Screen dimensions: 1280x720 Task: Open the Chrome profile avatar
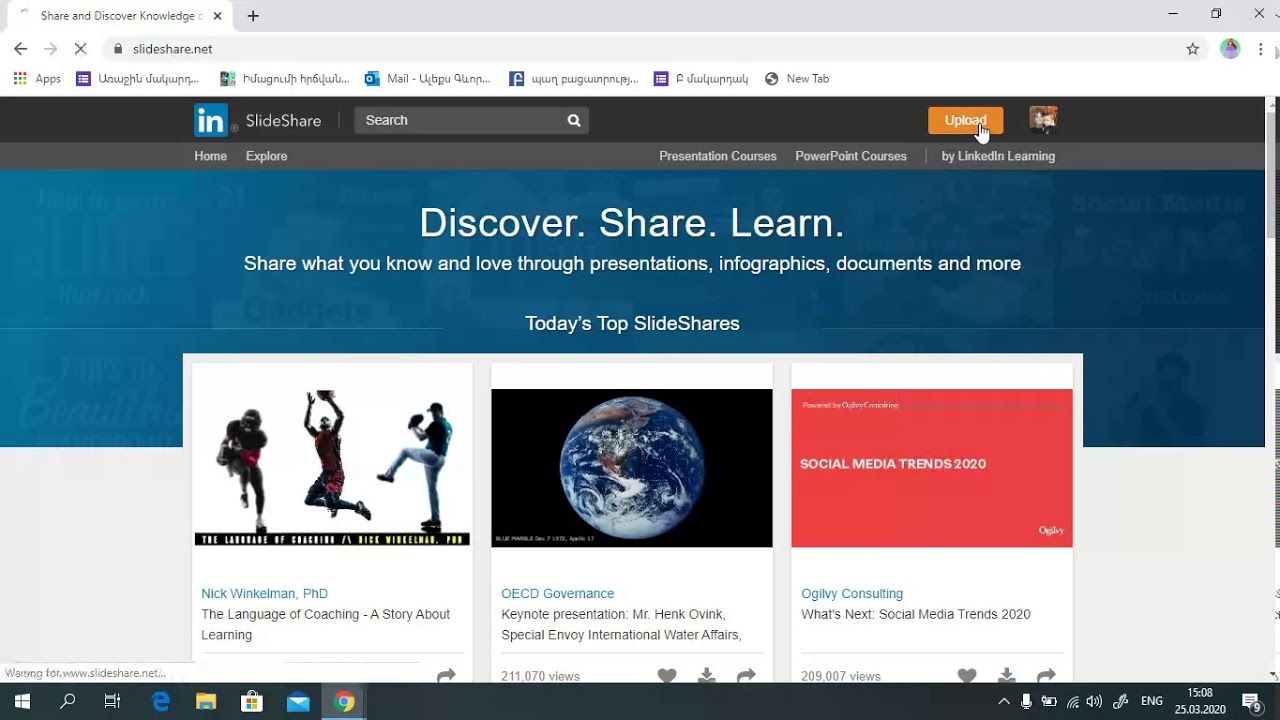(1230, 49)
